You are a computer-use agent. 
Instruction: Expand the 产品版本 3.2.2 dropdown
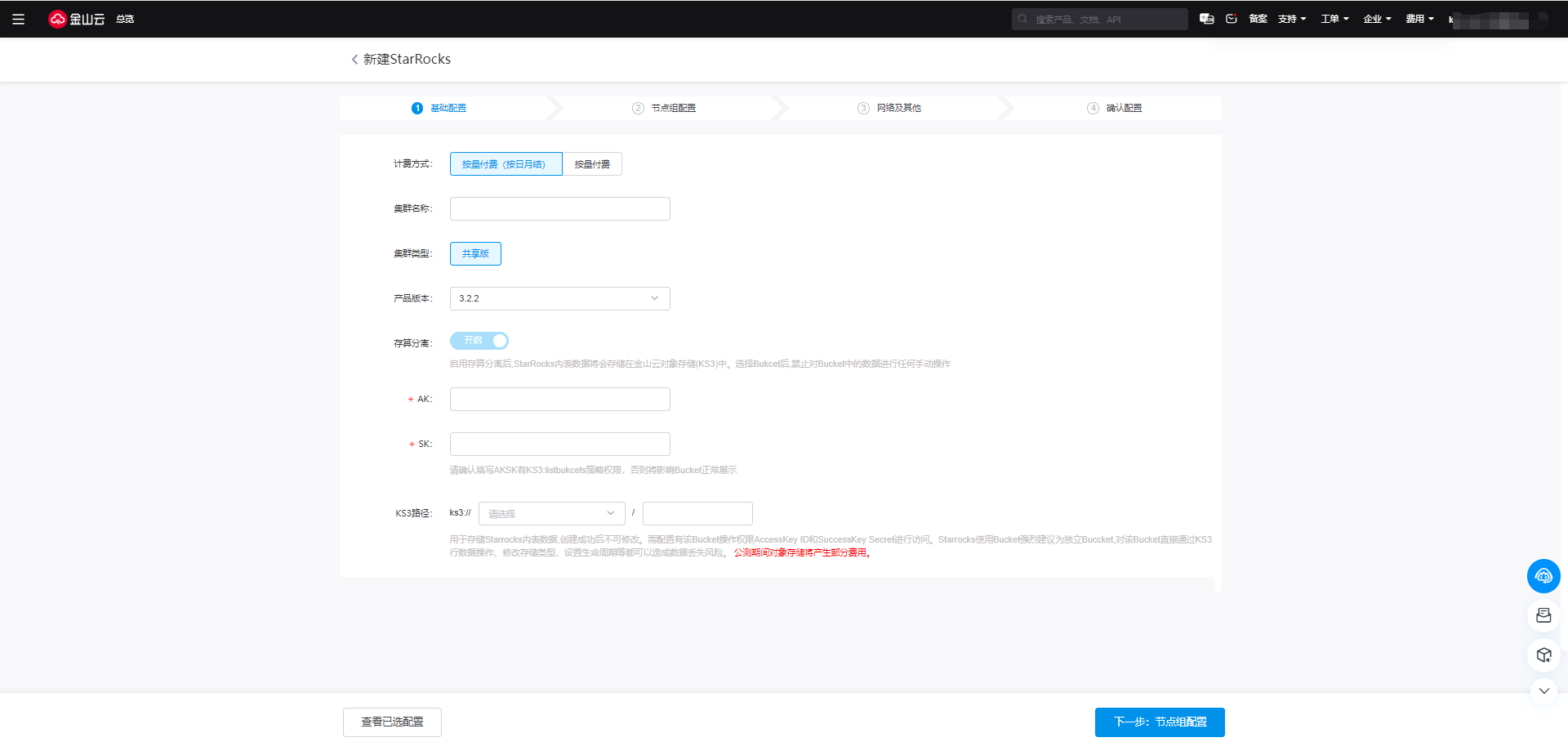[x=559, y=298]
